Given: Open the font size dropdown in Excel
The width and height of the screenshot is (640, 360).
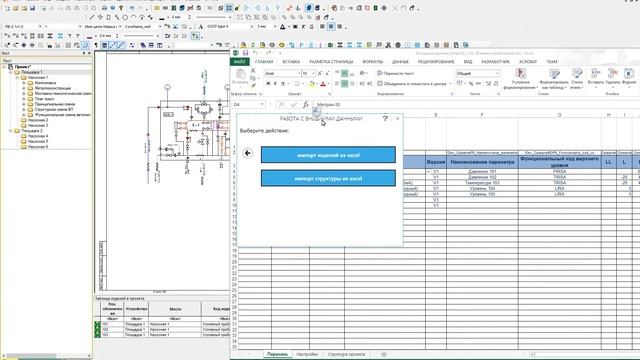Looking at the screenshot, I should coord(313,73).
